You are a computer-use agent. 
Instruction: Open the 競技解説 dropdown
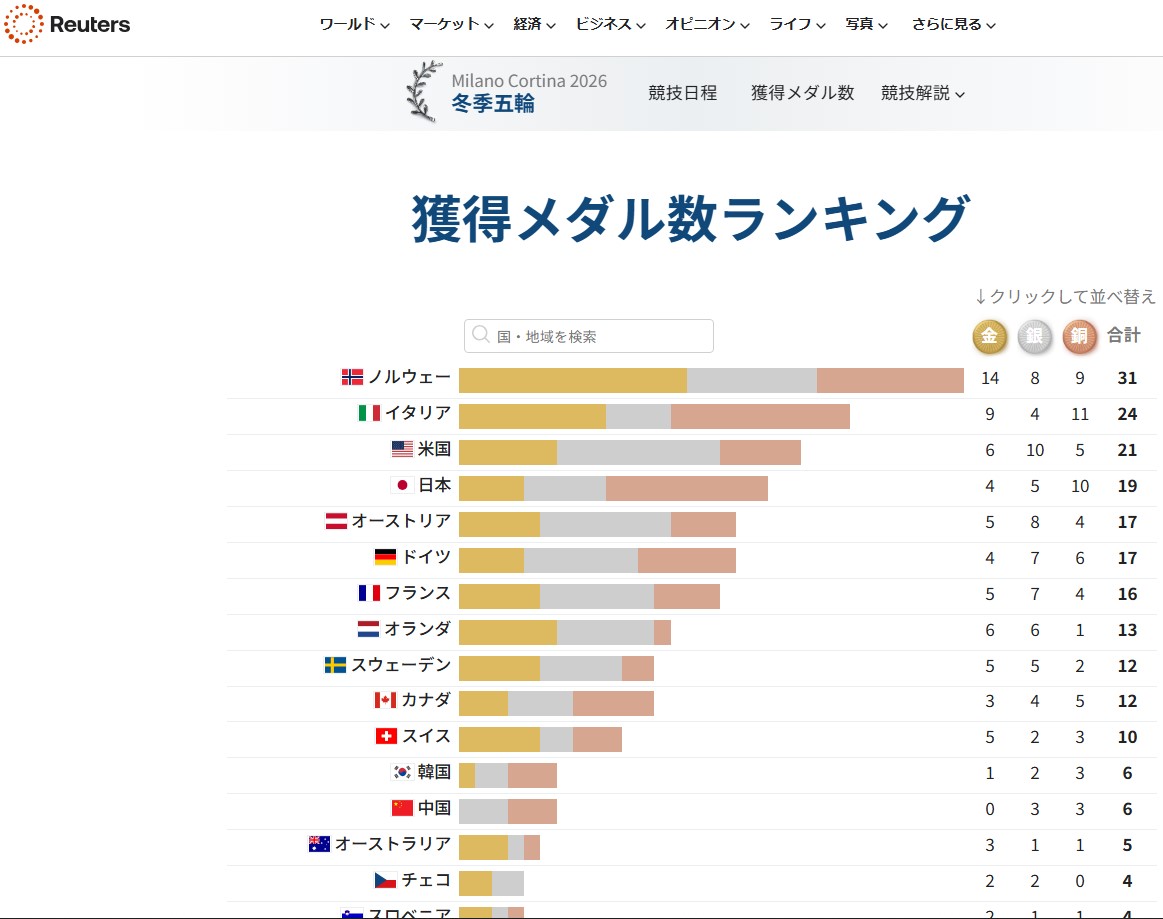(922, 93)
